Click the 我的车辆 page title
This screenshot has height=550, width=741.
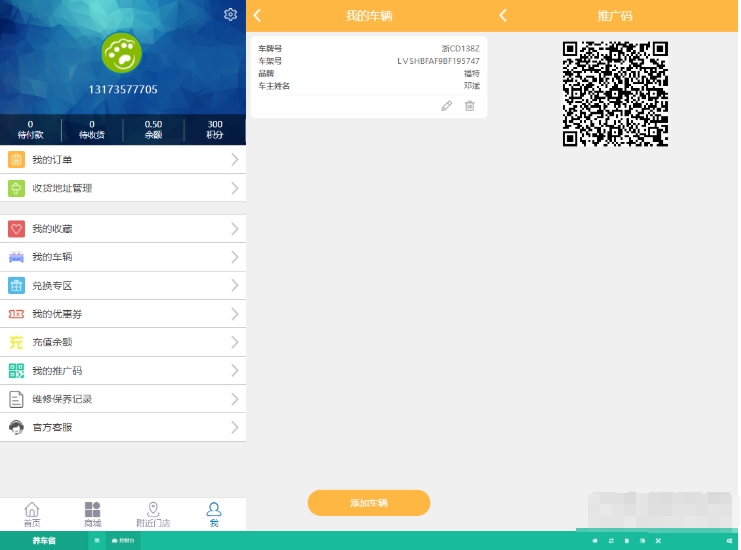[369, 16]
